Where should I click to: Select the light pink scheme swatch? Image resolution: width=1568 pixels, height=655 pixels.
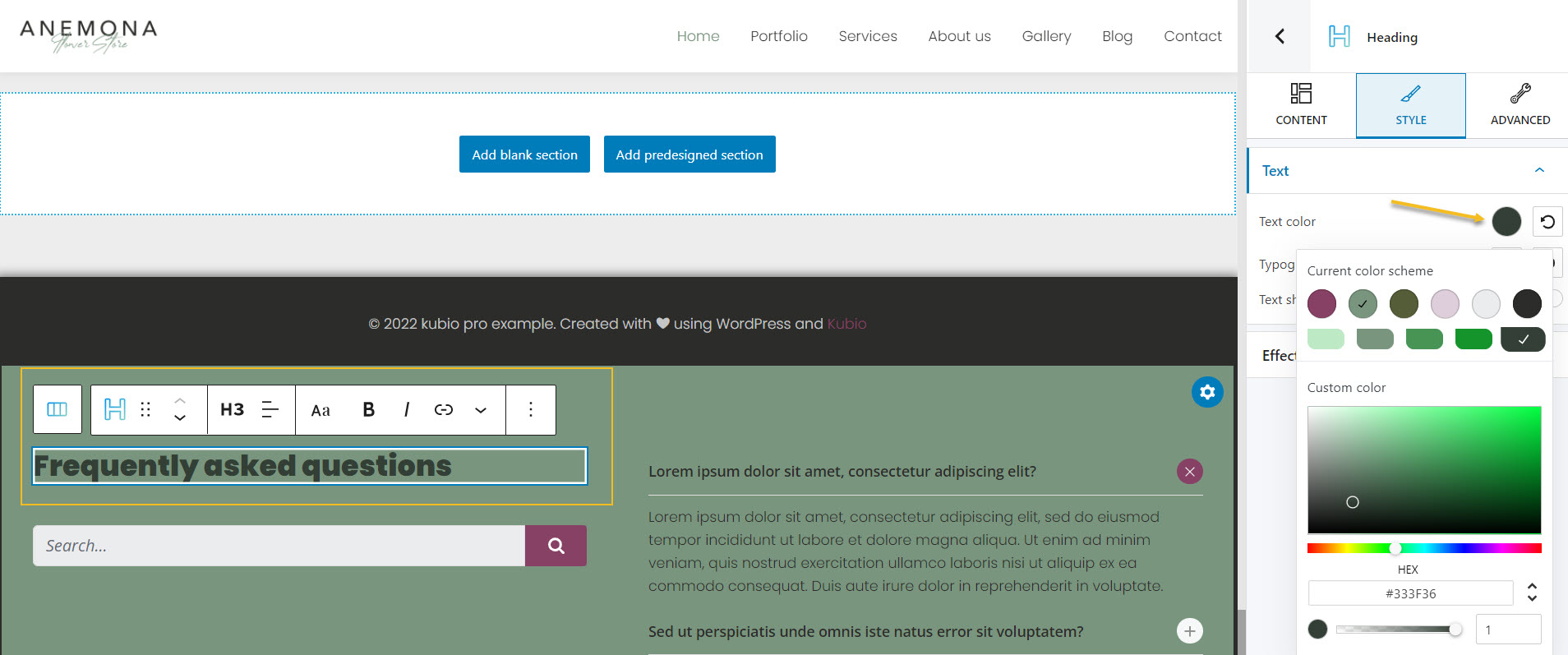tap(1445, 303)
